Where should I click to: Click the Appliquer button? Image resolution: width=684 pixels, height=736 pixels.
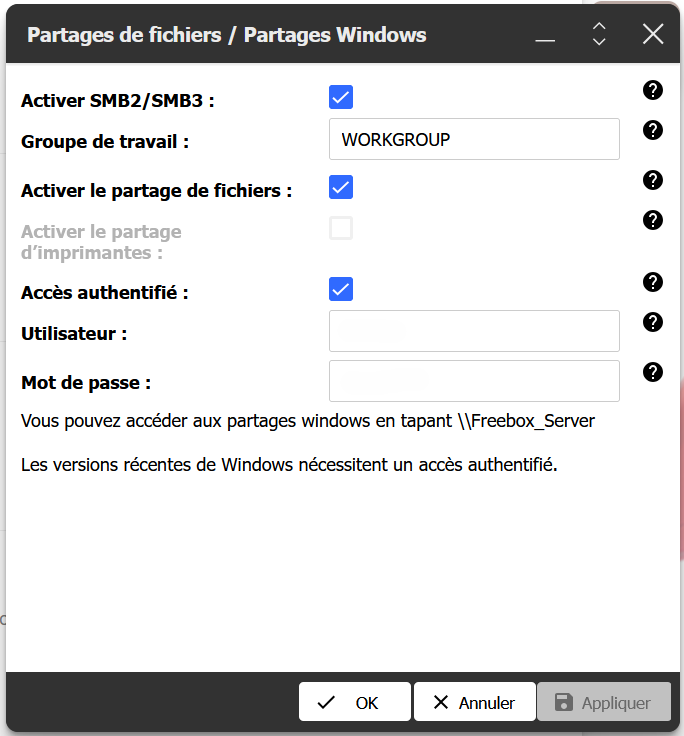602,703
